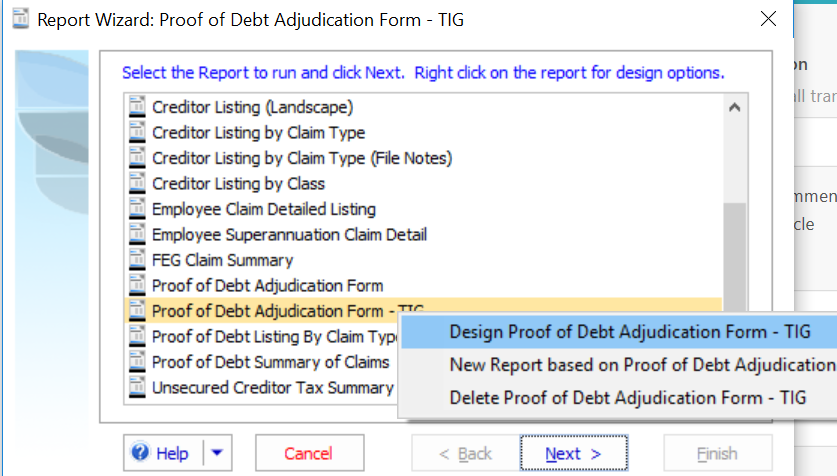Click the report list scroll up arrow
This screenshot has height=476, width=837.
(x=734, y=108)
